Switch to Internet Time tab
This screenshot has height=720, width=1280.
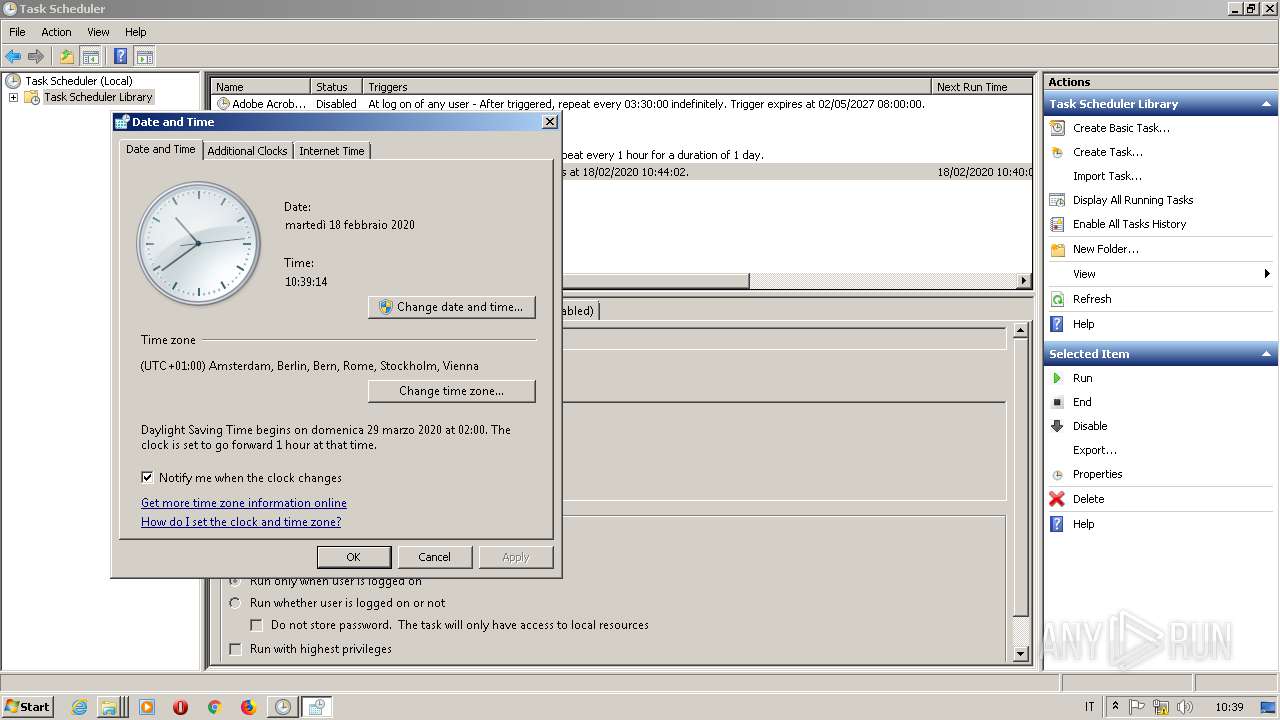click(x=332, y=151)
